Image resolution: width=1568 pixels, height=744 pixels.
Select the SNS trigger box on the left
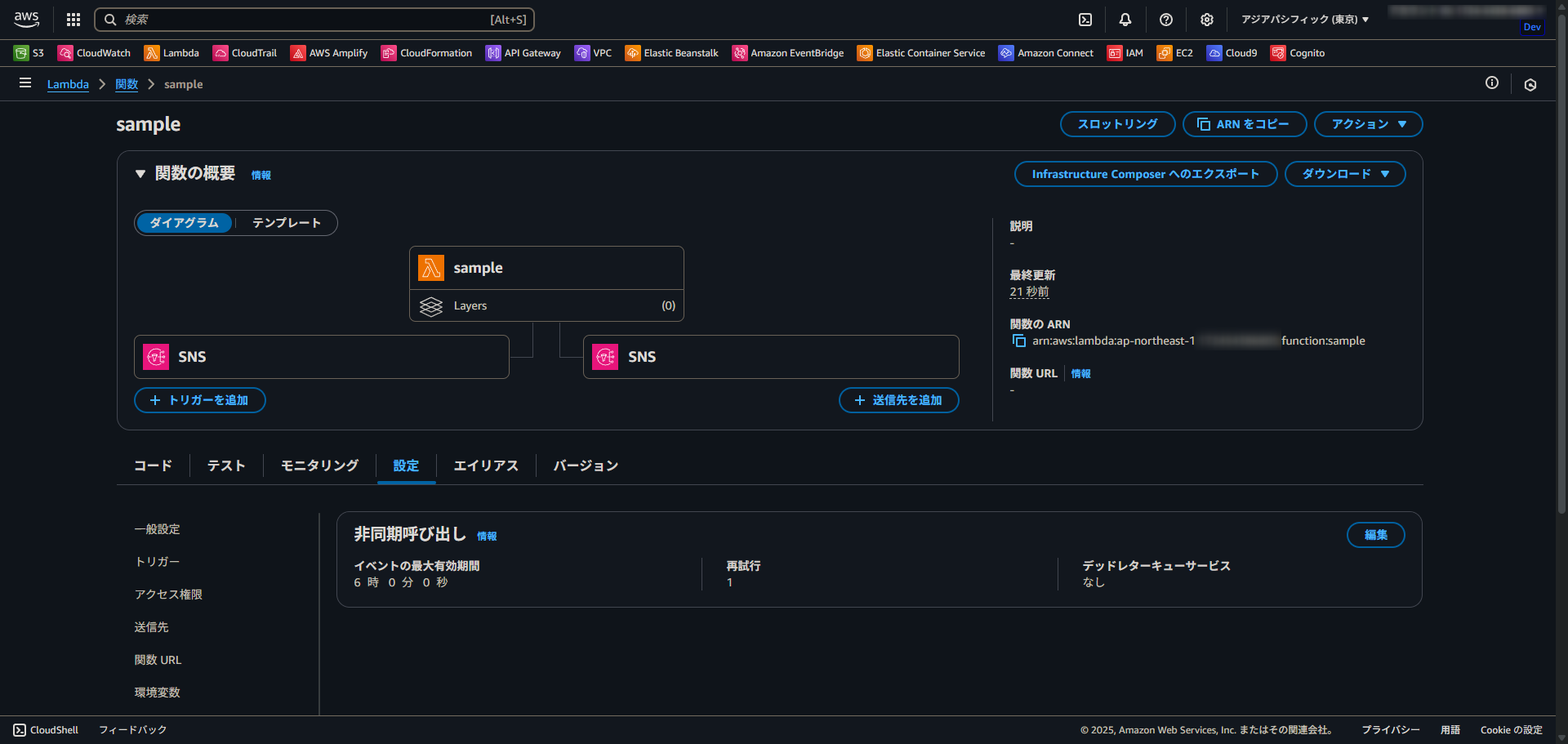[x=322, y=357]
